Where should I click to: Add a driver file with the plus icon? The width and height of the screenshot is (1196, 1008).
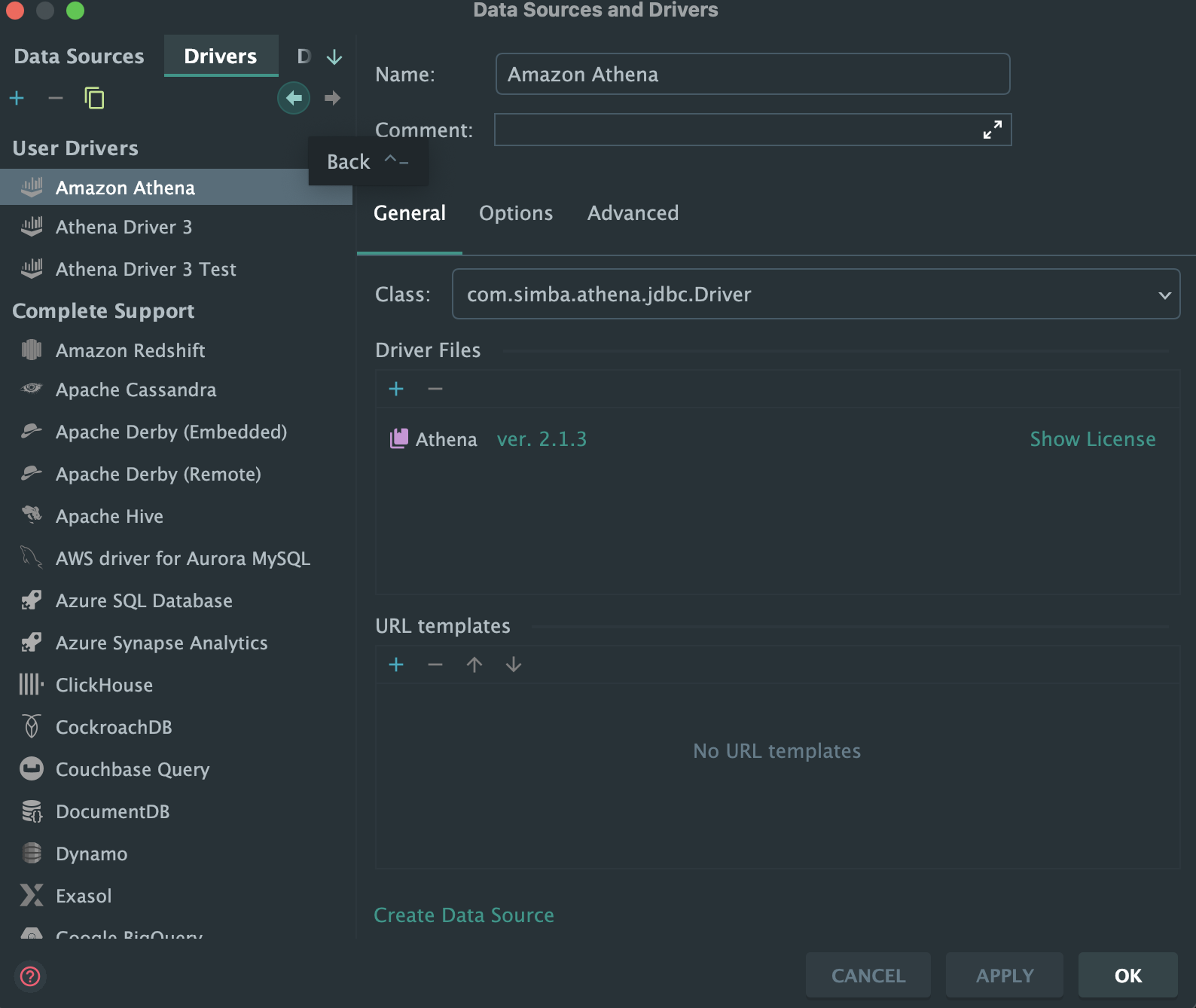(396, 389)
